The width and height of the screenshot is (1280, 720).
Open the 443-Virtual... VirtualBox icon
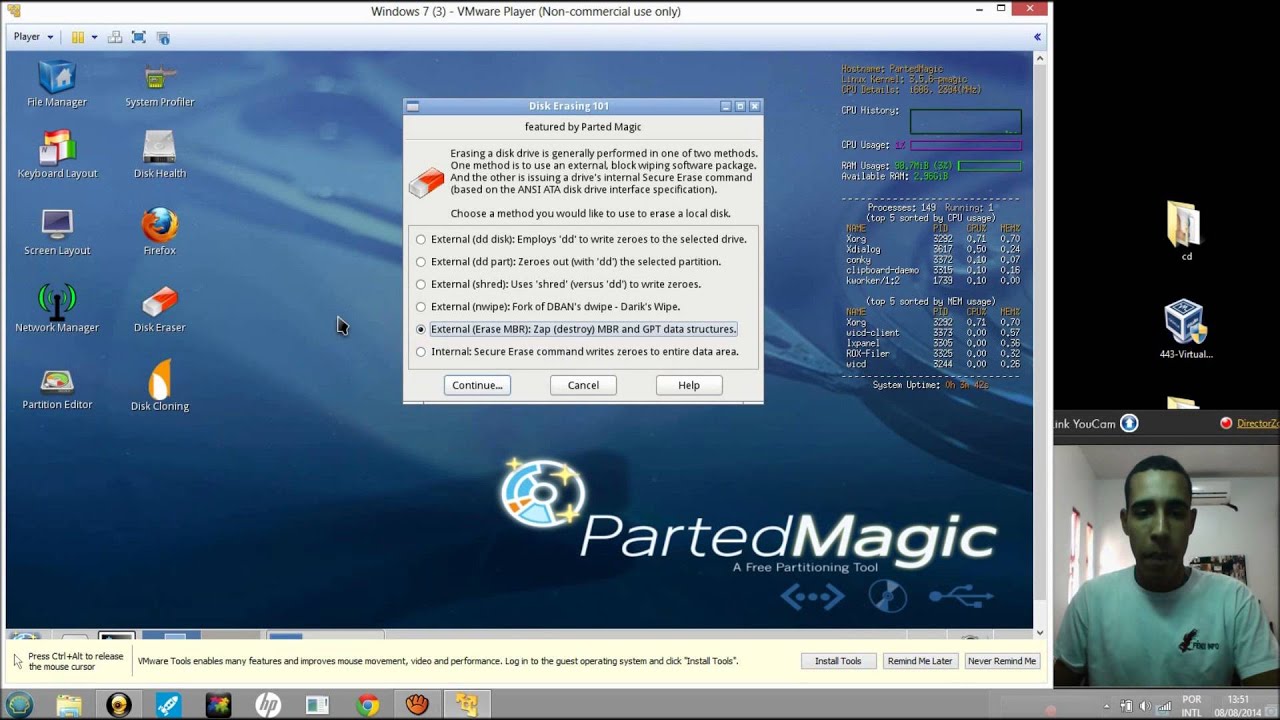(x=1185, y=330)
